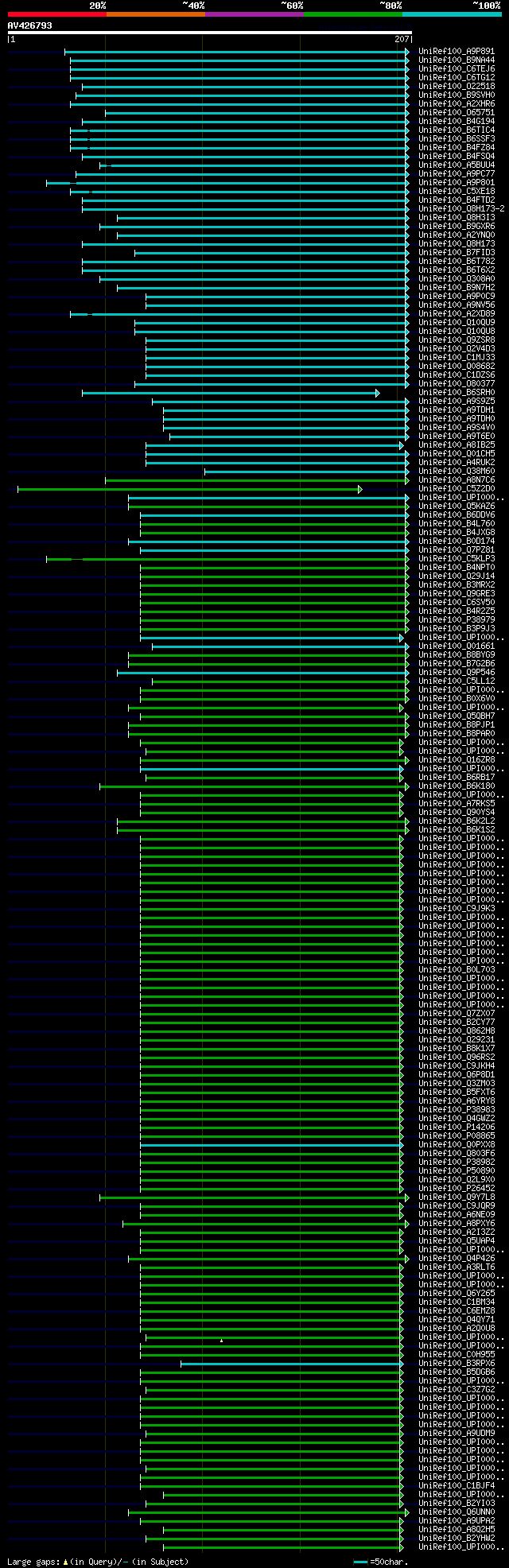Select label UniRef100_Q01CH5
Screen dimensions: 509x1568
pyautogui.click(x=457, y=454)
